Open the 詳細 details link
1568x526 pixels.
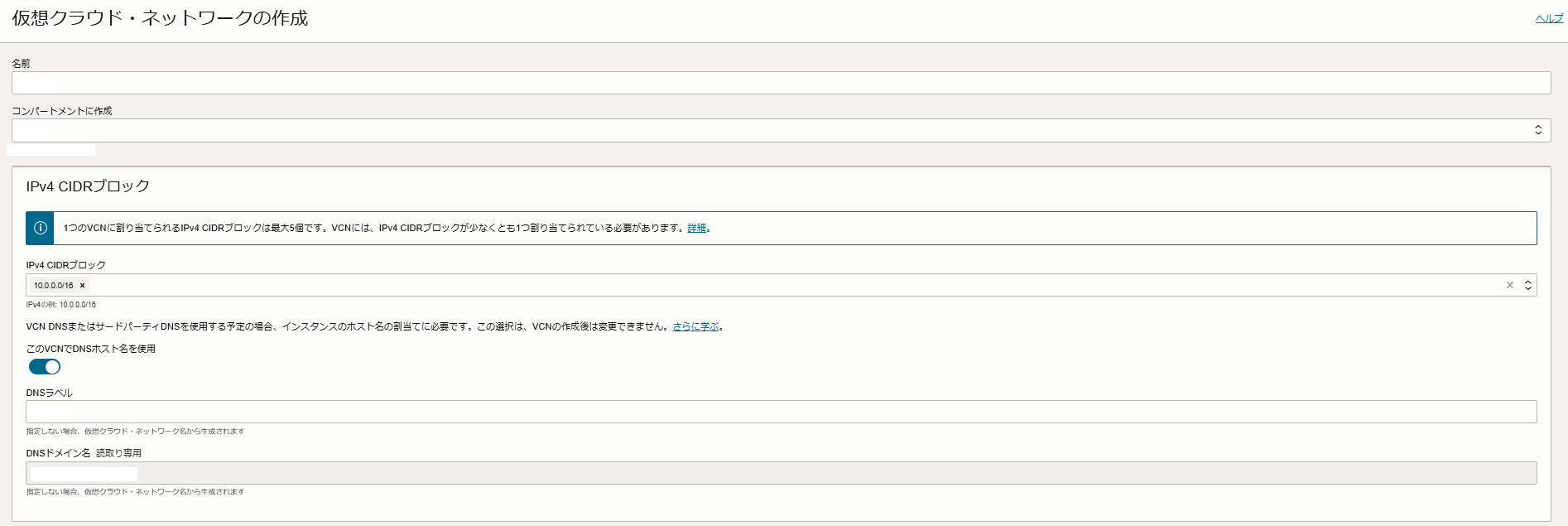click(696, 228)
